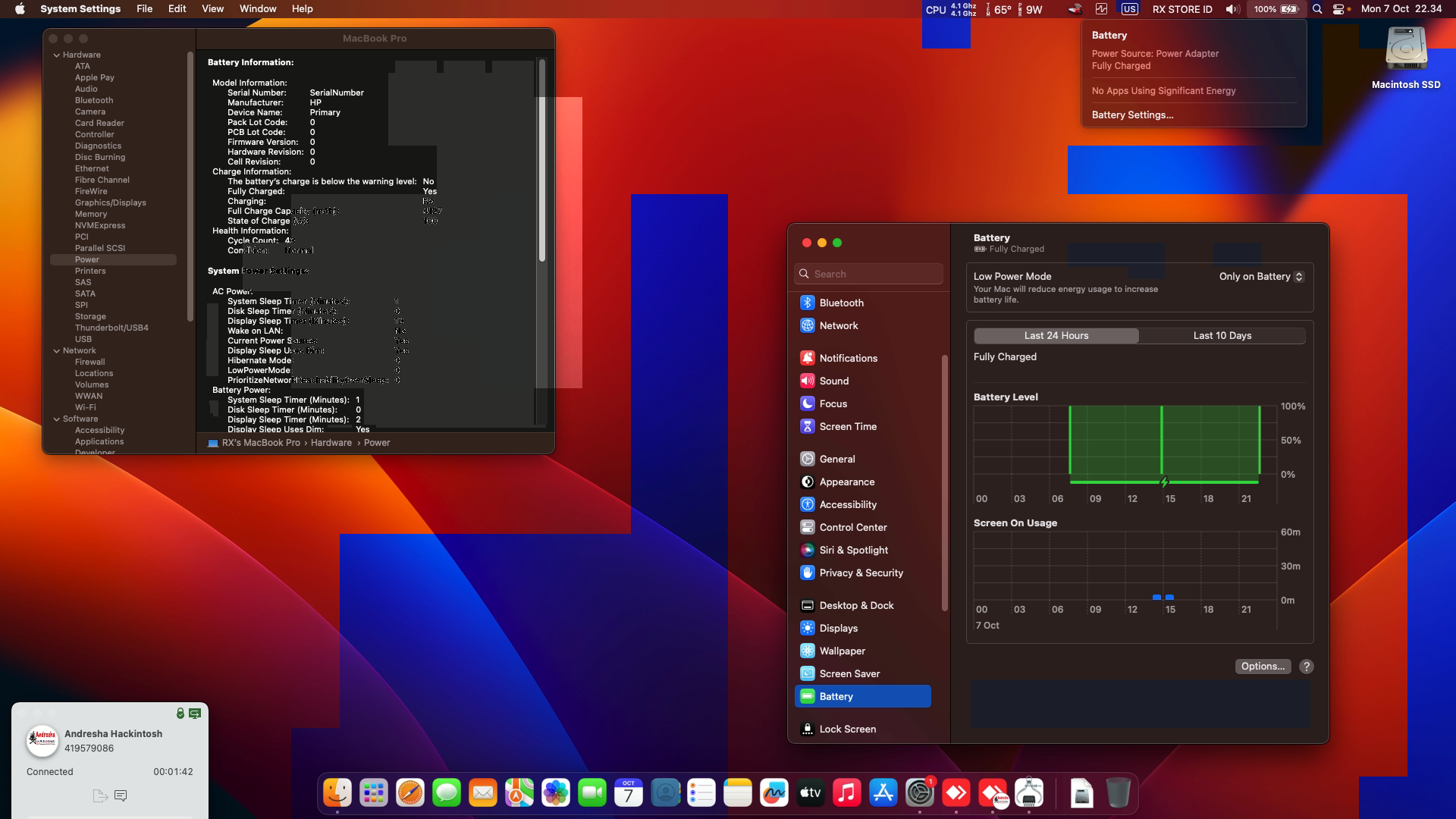Switch to Last 24 Hours tab

(x=1056, y=336)
